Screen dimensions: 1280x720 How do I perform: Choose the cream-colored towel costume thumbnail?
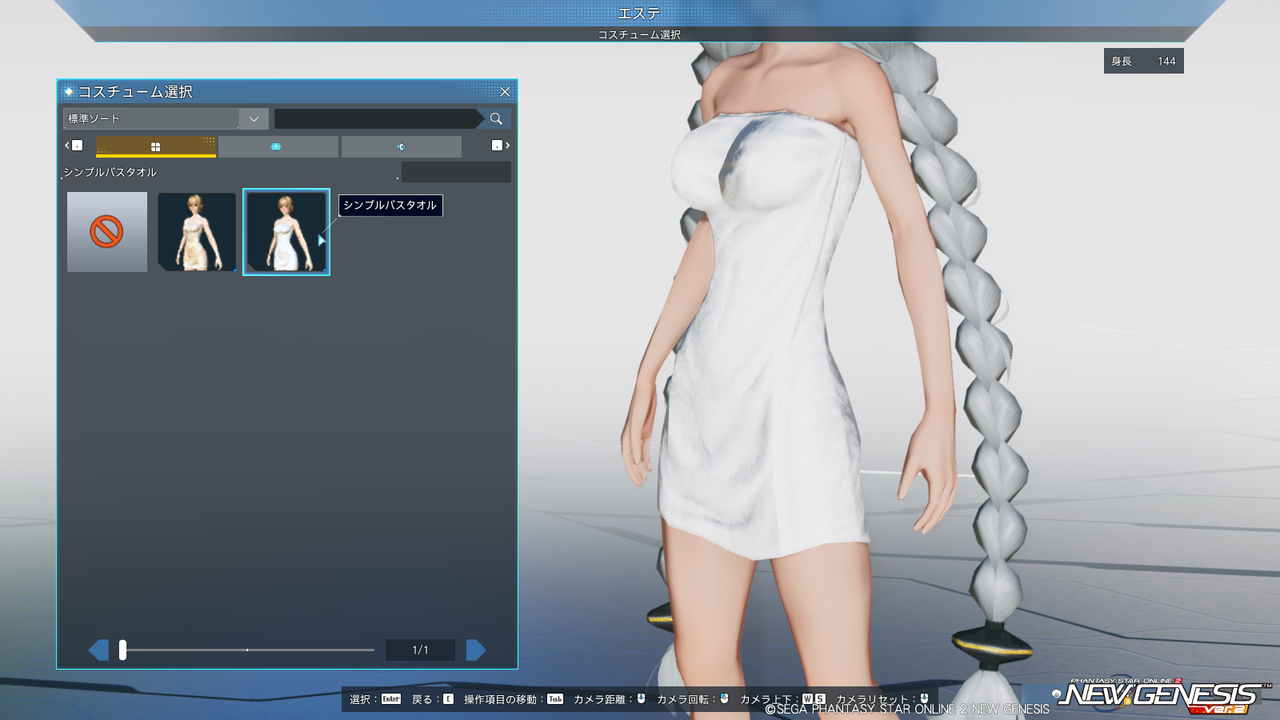pos(197,232)
